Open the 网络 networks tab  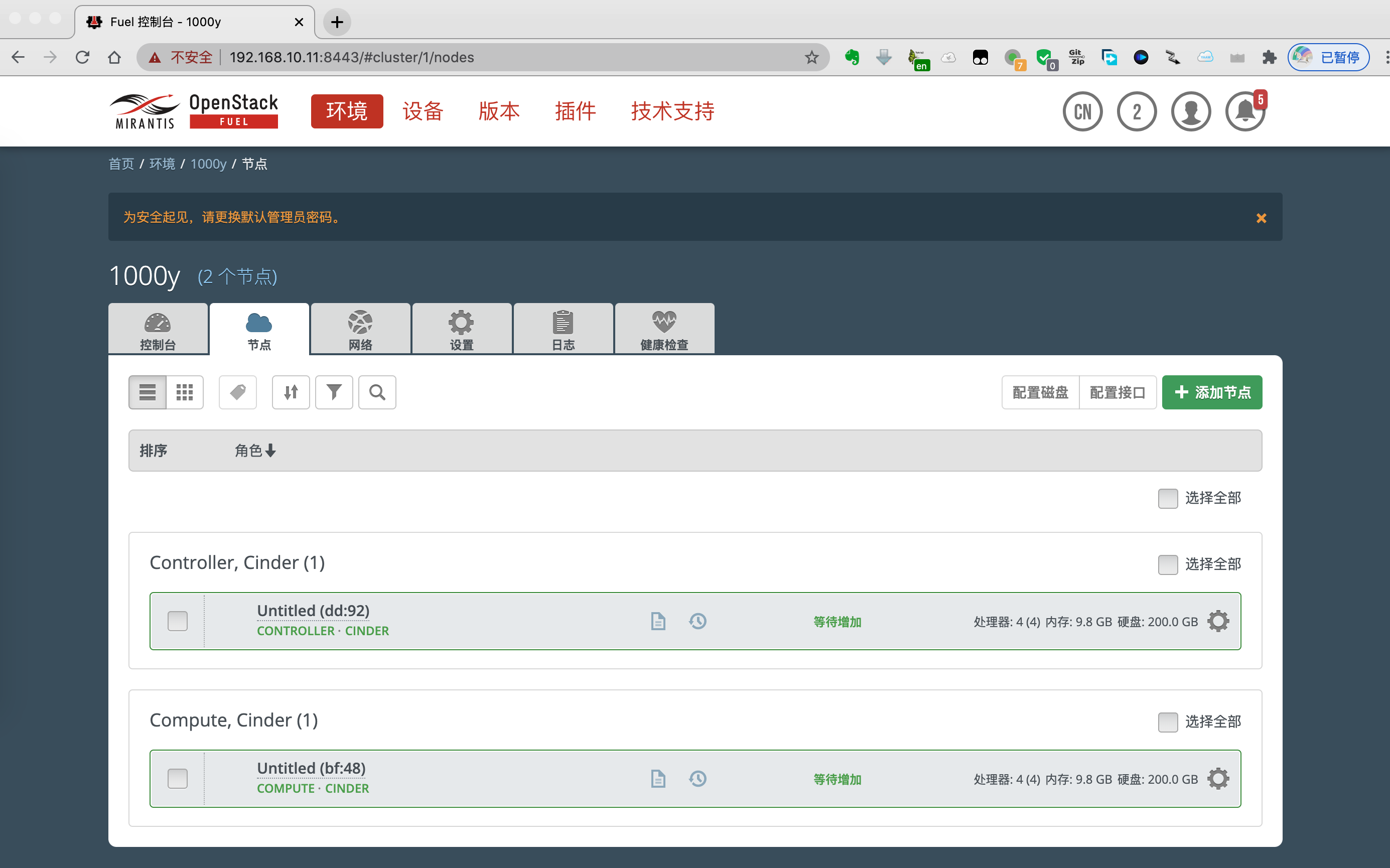coord(361,329)
